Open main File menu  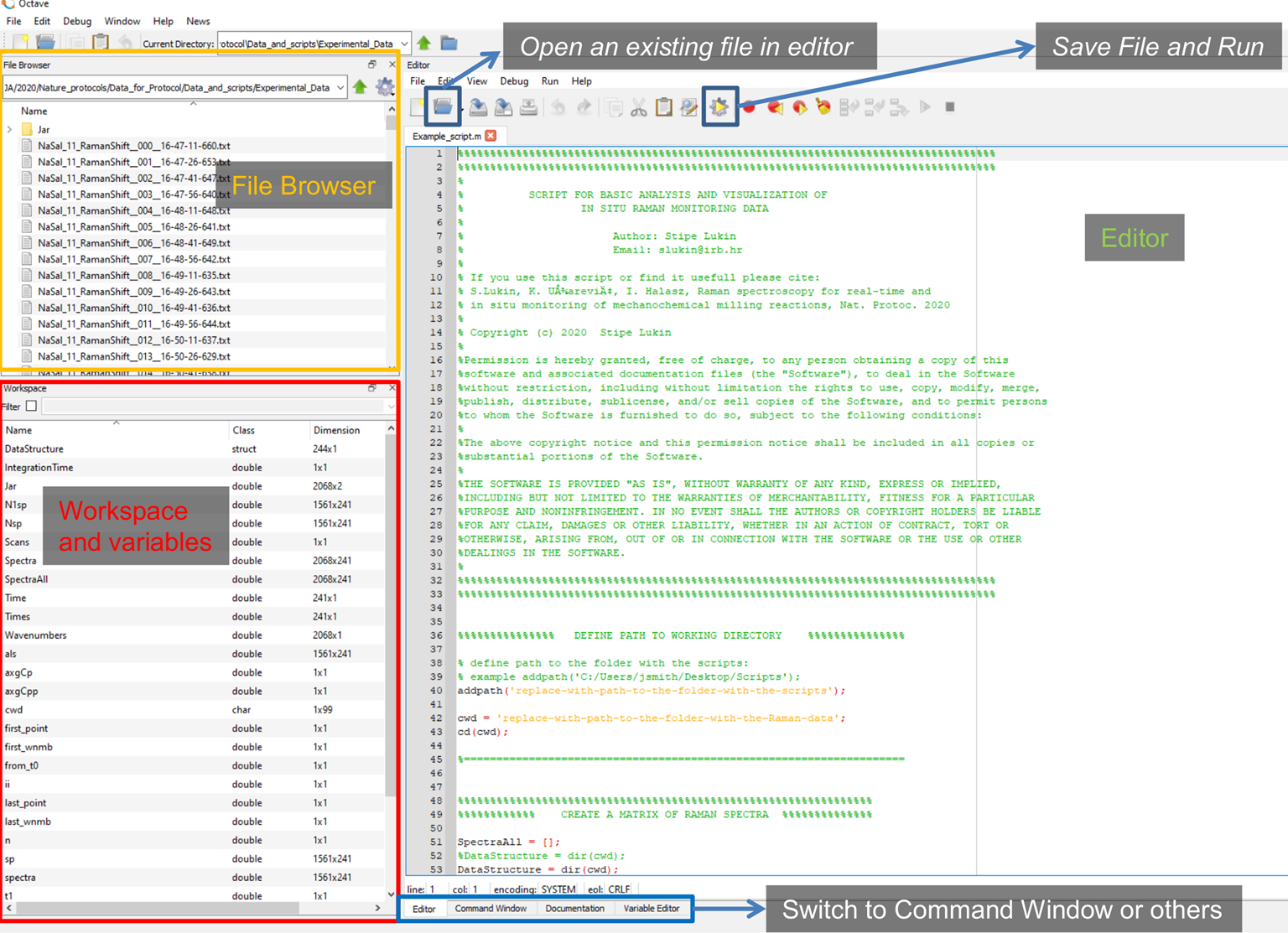(14, 21)
